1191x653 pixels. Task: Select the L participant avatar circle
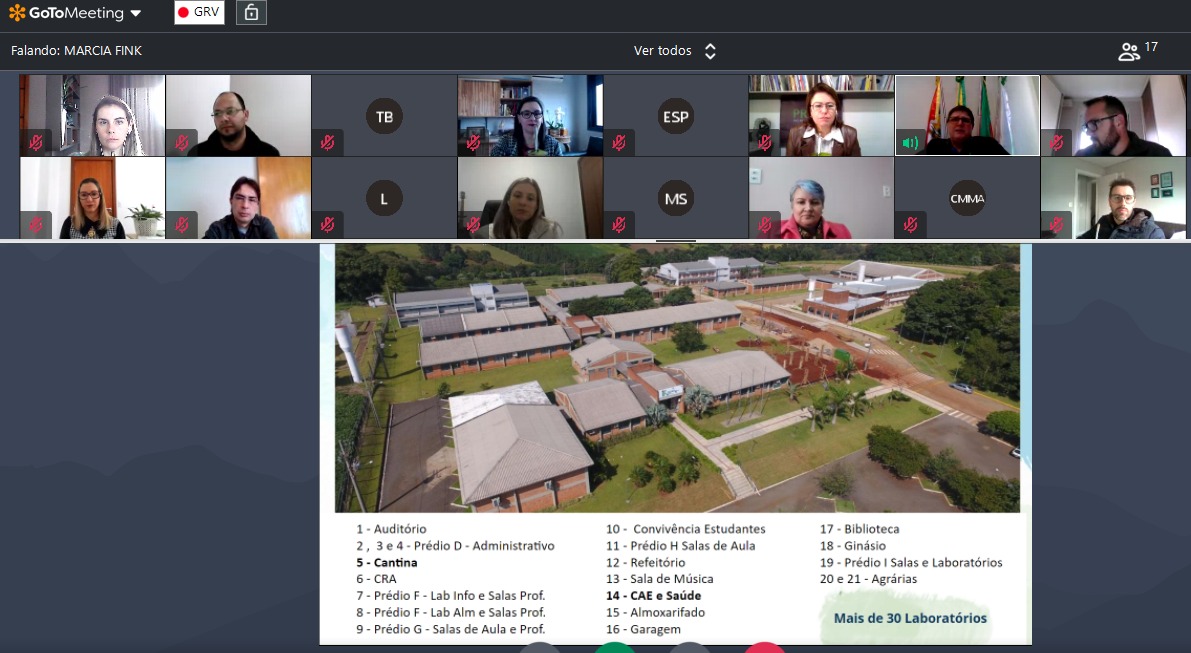pyautogui.click(x=384, y=198)
